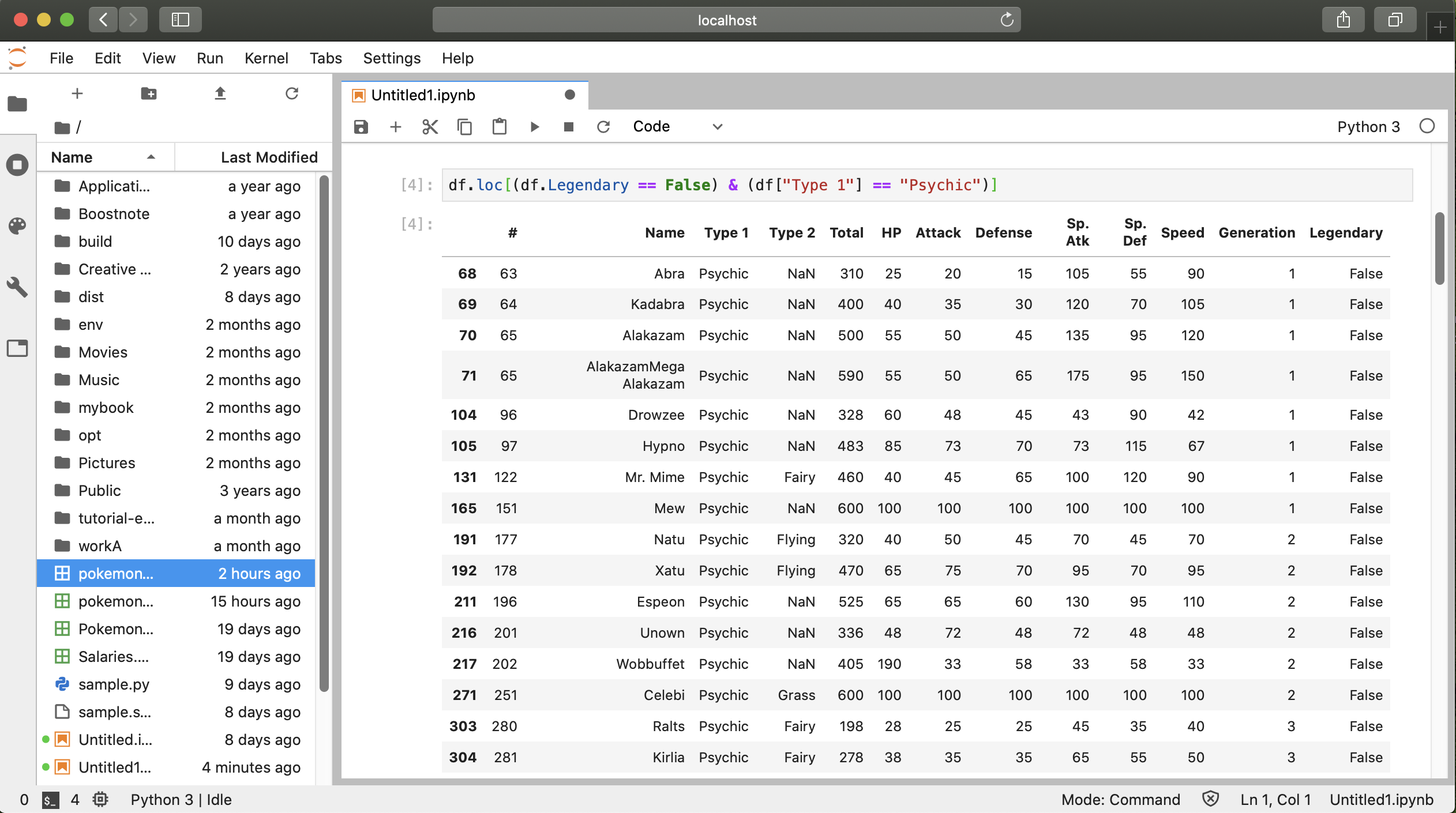Click the kernel chip icon in status bar
This screenshot has width=1456, height=813.
(x=100, y=800)
